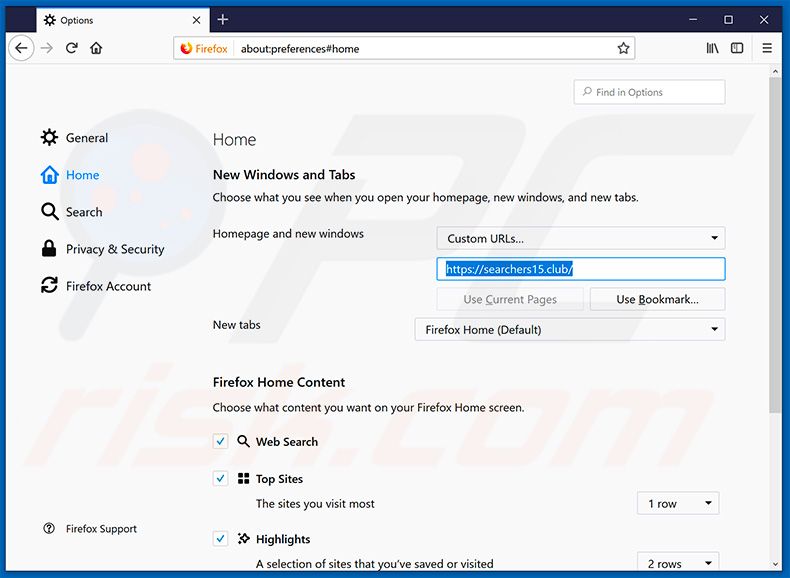
Task: Click the Use Bookmark button
Action: (x=657, y=299)
